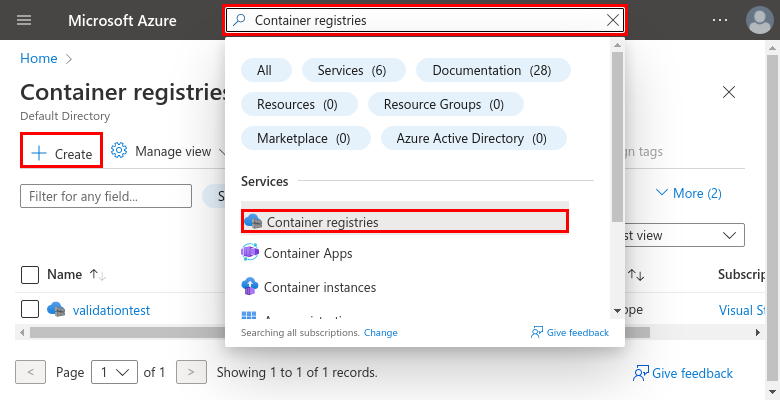Screen dimensions: 780x400
Task: Open the validationtest registry link
Action: [x=111, y=310]
